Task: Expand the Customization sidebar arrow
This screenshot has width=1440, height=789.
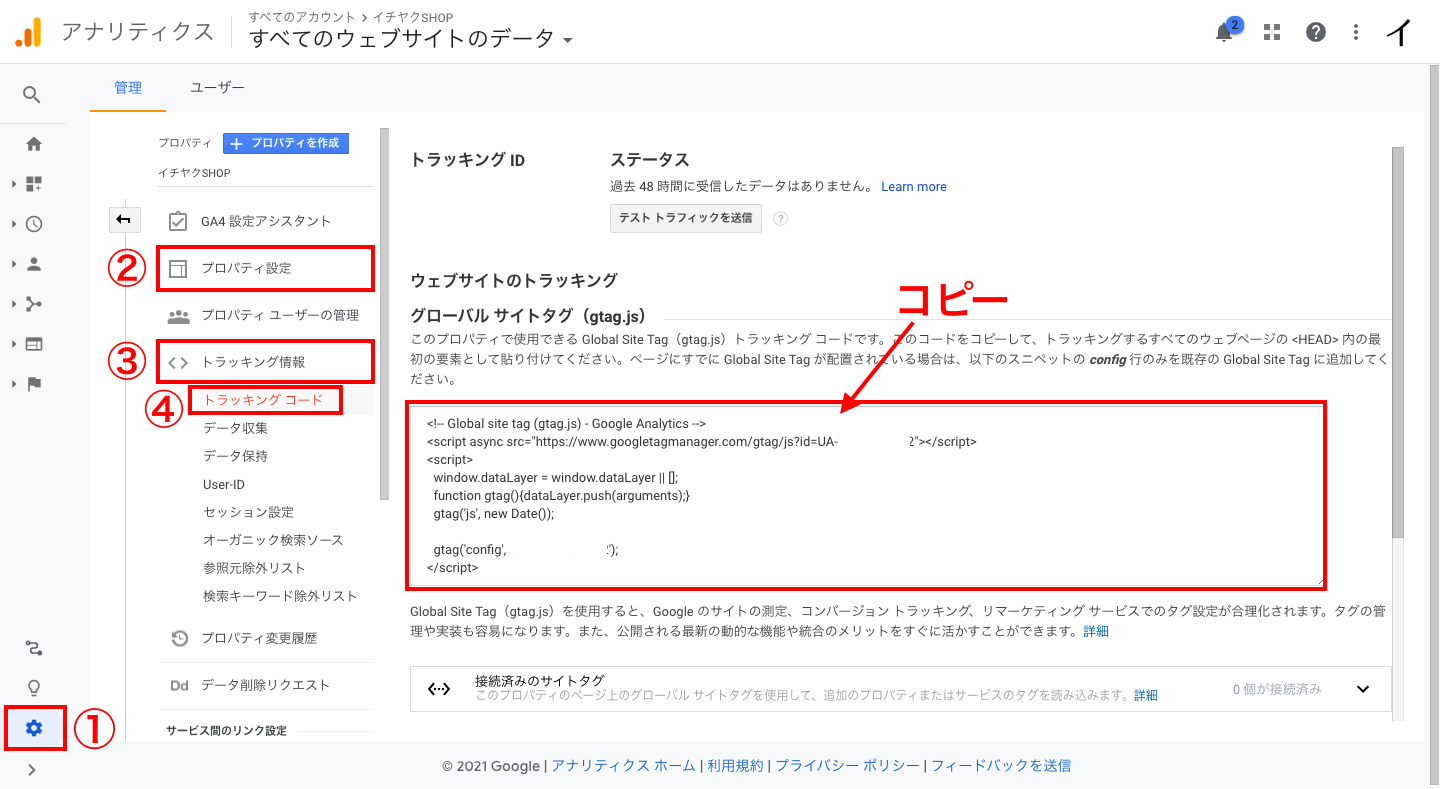Action: point(14,184)
